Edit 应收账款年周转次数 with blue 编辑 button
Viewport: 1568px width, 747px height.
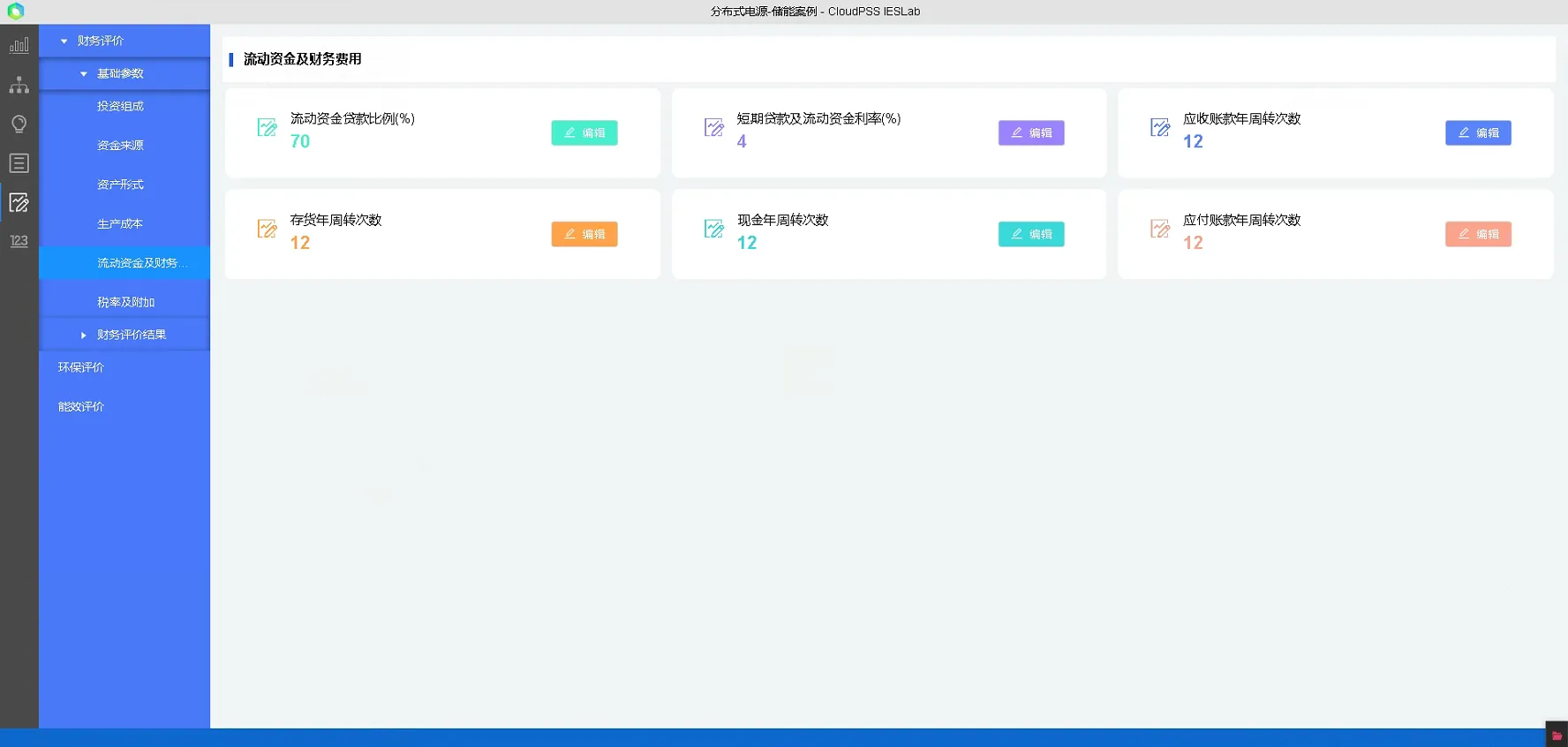coord(1478,132)
